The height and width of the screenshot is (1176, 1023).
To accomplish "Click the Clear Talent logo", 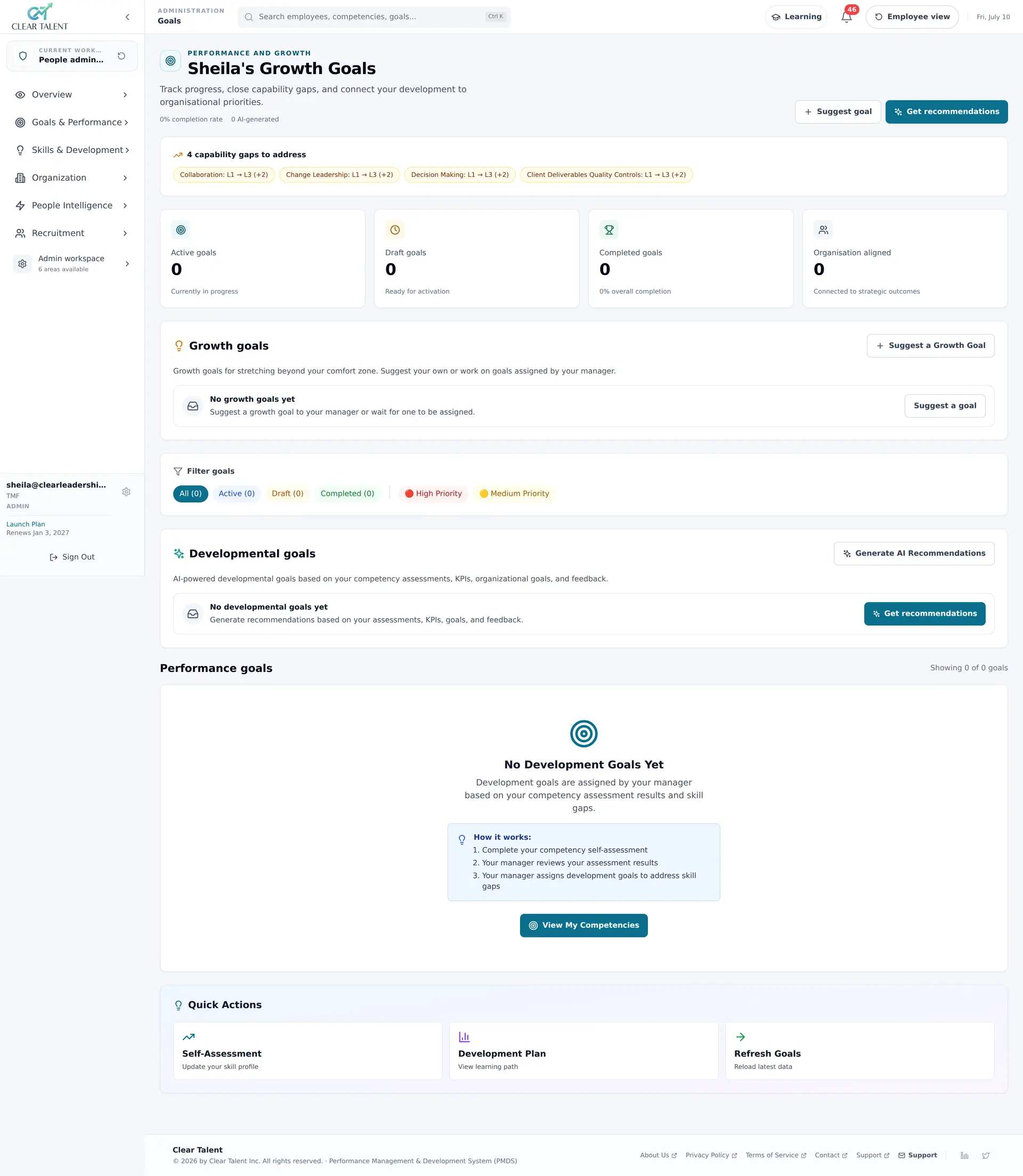I will 40,17.
